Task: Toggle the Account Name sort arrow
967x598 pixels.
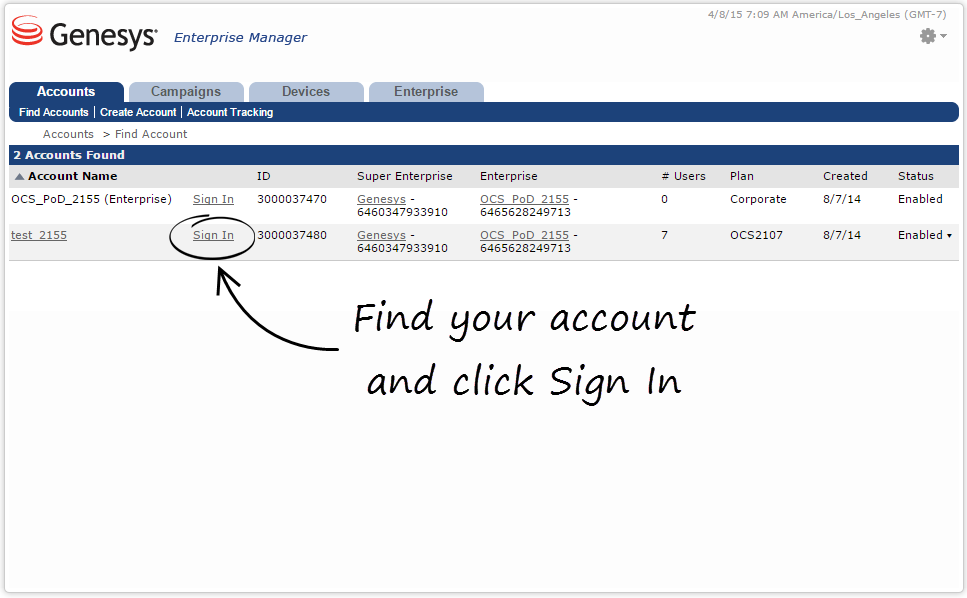Action: click(x=19, y=177)
